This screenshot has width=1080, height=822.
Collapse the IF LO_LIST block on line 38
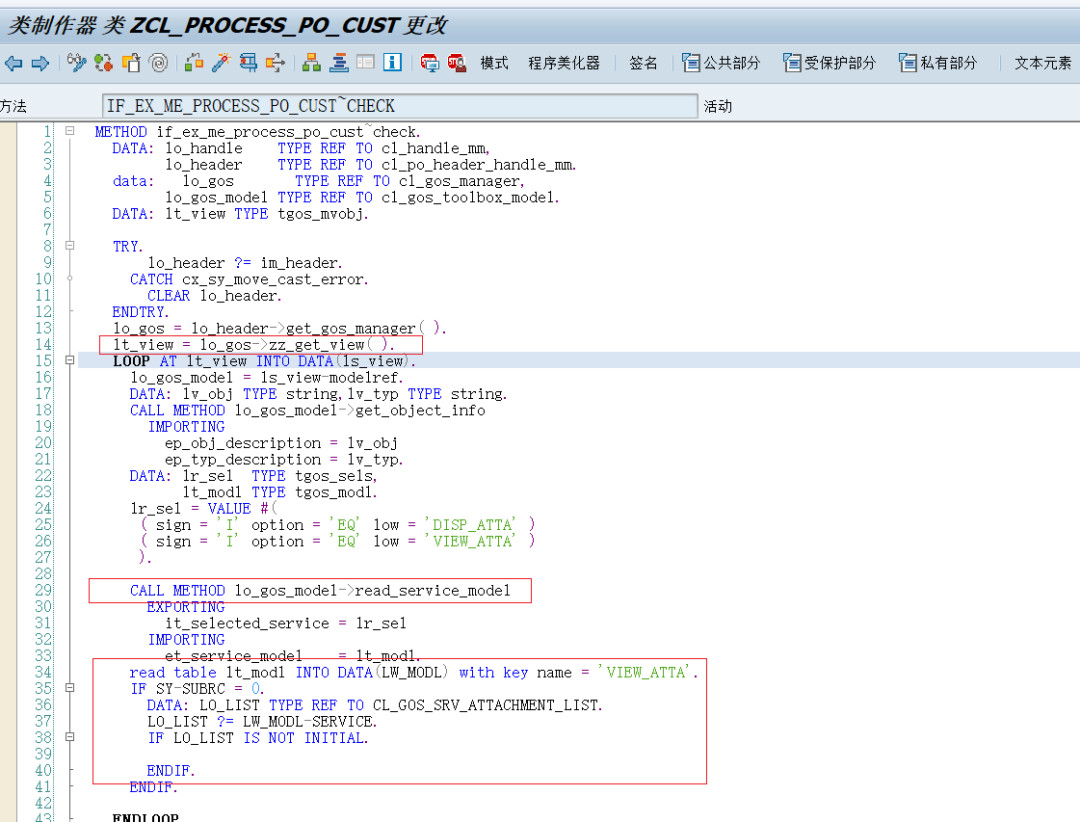tap(70, 737)
